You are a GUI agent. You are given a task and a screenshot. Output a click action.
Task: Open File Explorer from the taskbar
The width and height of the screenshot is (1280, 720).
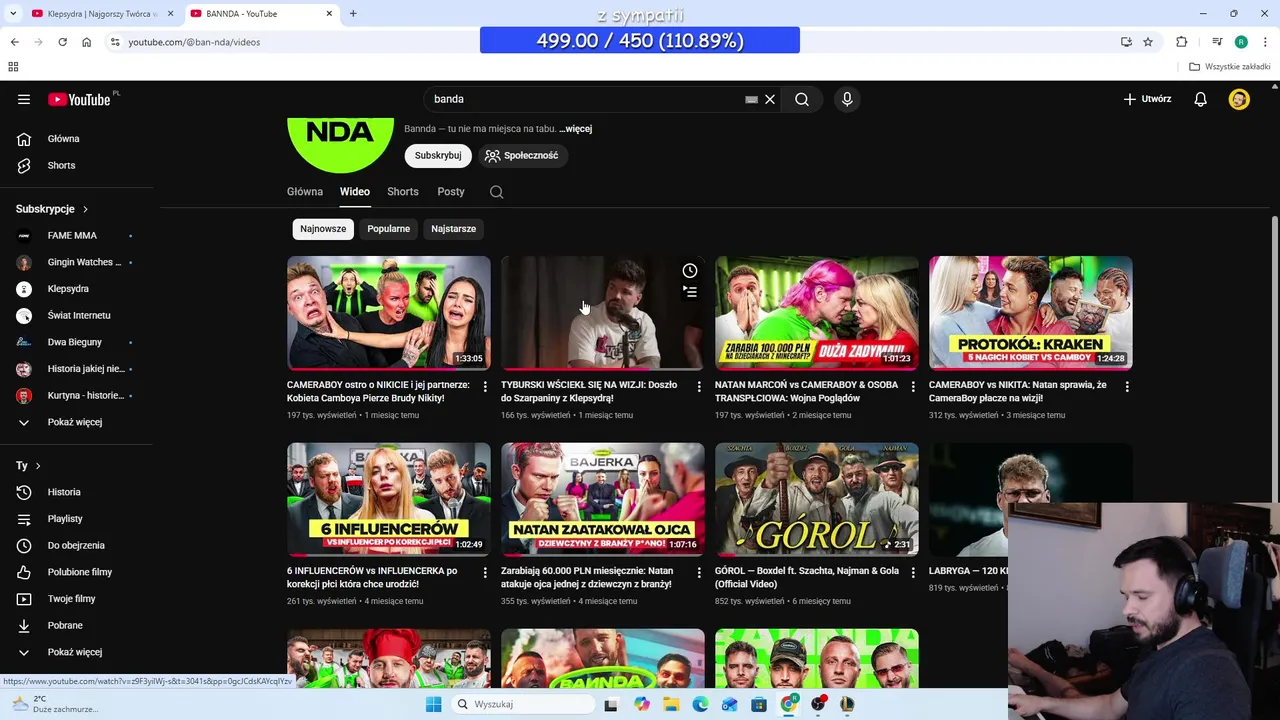tap(671, 704)
